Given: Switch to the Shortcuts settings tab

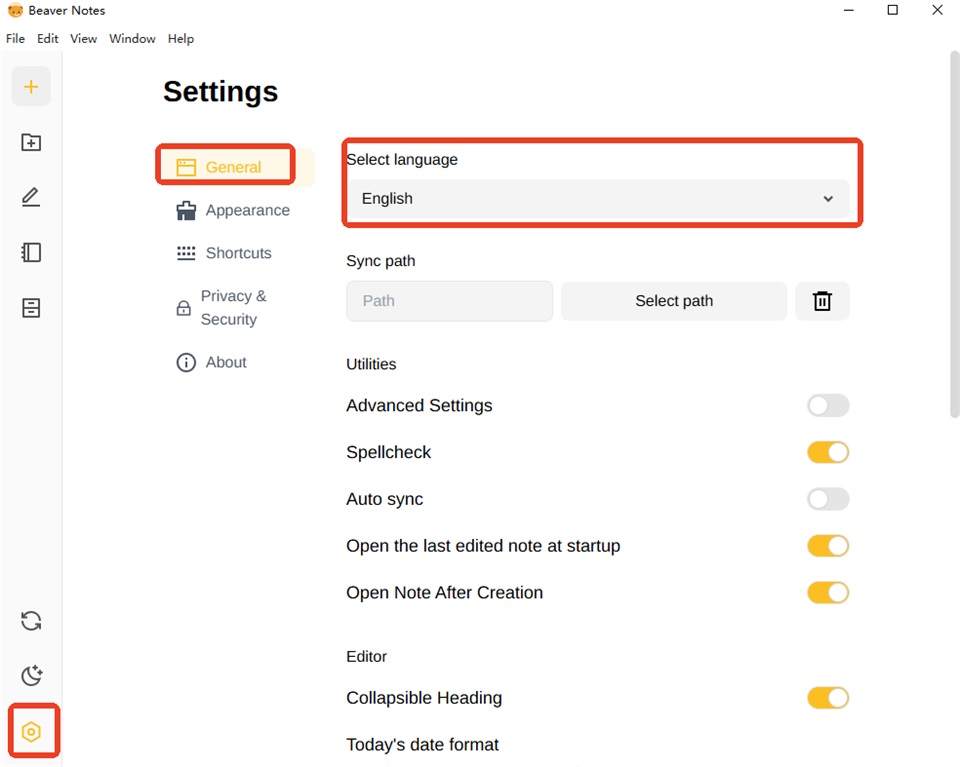Looking at the screenshot, I should pos(224,253).
